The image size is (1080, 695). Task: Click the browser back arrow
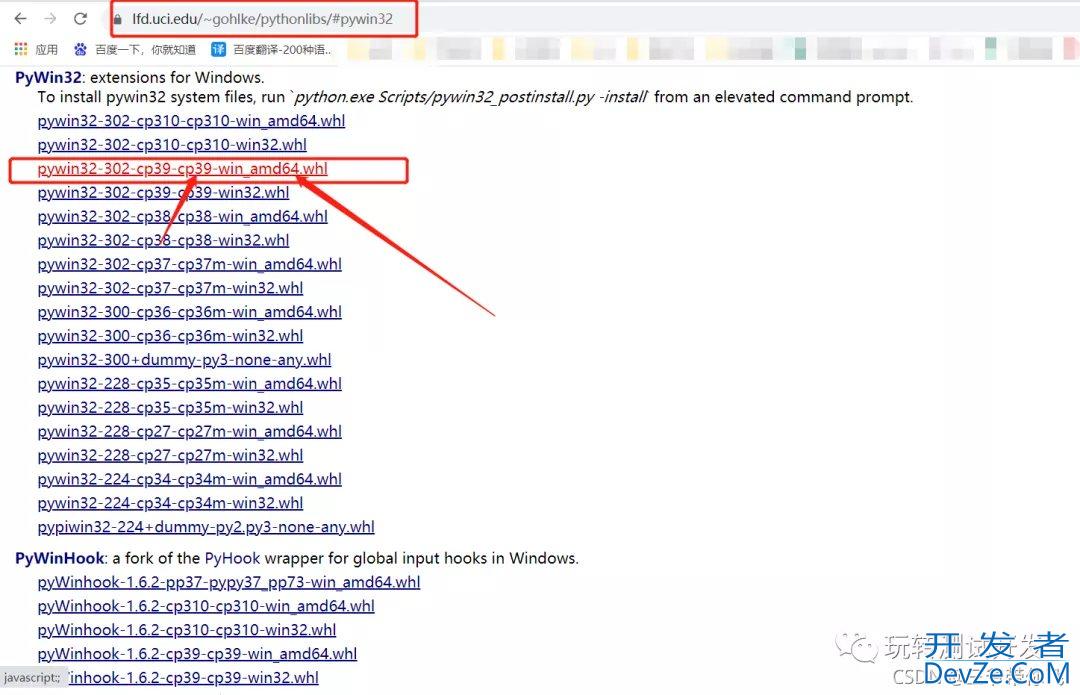tap(21, 19)
